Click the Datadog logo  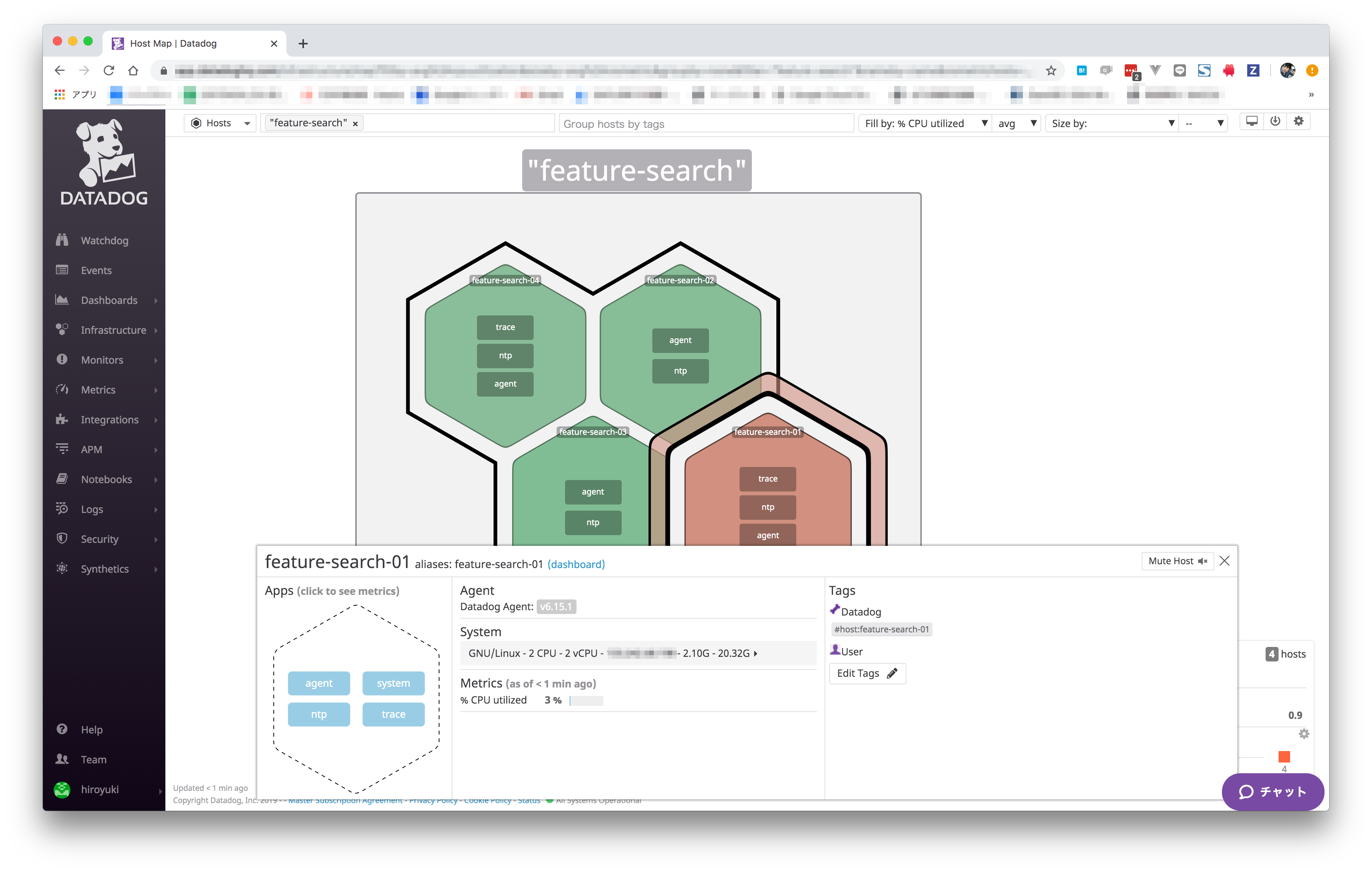coord(104,162)
